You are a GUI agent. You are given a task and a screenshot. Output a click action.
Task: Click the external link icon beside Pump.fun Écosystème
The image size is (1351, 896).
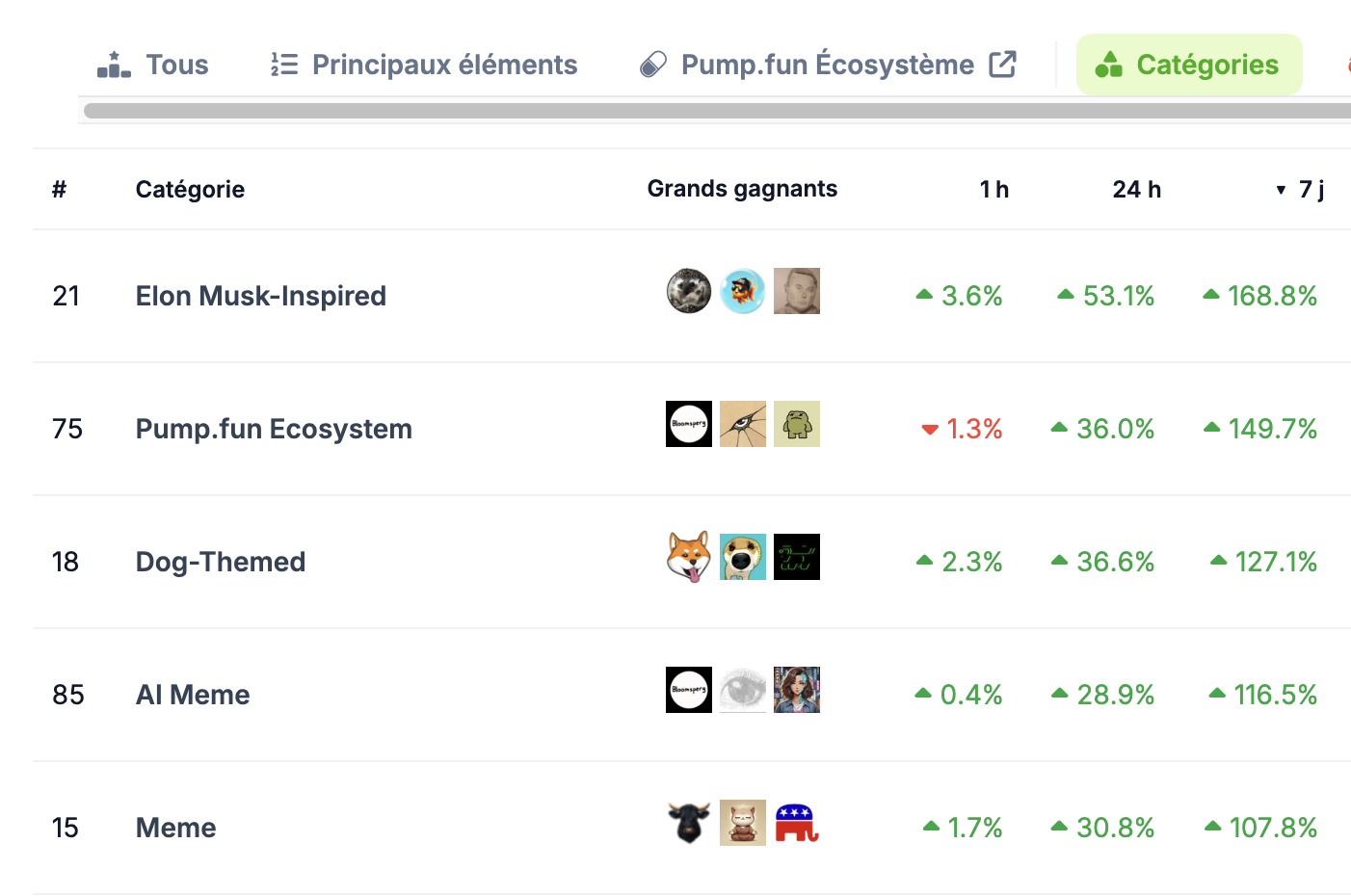pyautogui.click(x=1003, y=65)
